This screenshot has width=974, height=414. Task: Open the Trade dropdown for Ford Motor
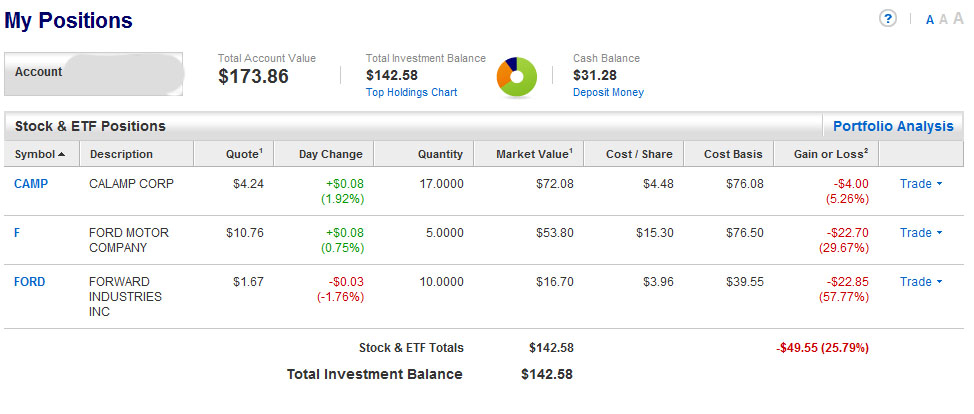[920, 233]
